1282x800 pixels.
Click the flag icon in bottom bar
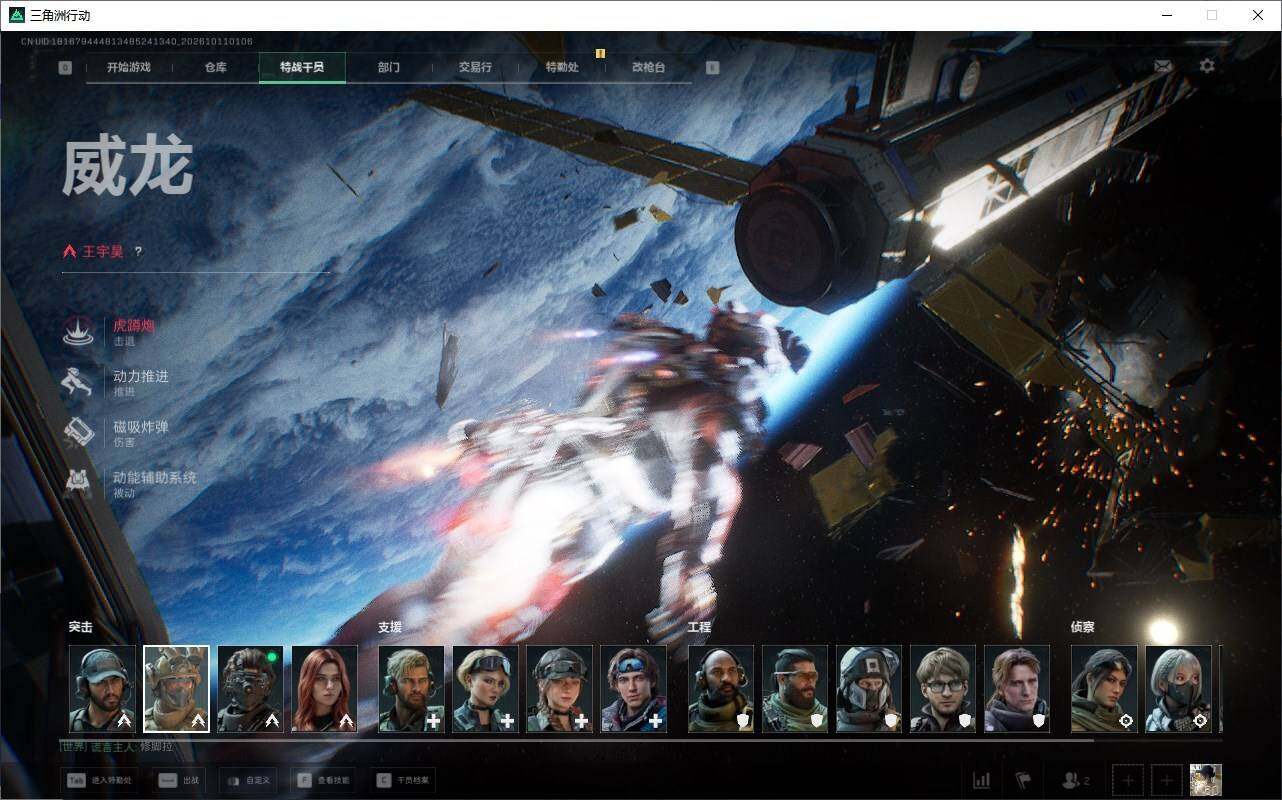pyautogui.click(x=1022, y=780)
